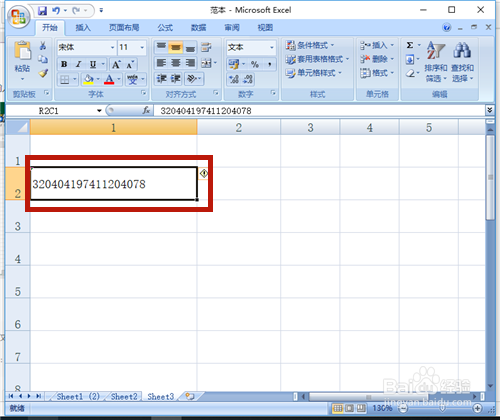Screen dimensions: 500x420
Task: Open font size dropdown
Action: (142, 47)
